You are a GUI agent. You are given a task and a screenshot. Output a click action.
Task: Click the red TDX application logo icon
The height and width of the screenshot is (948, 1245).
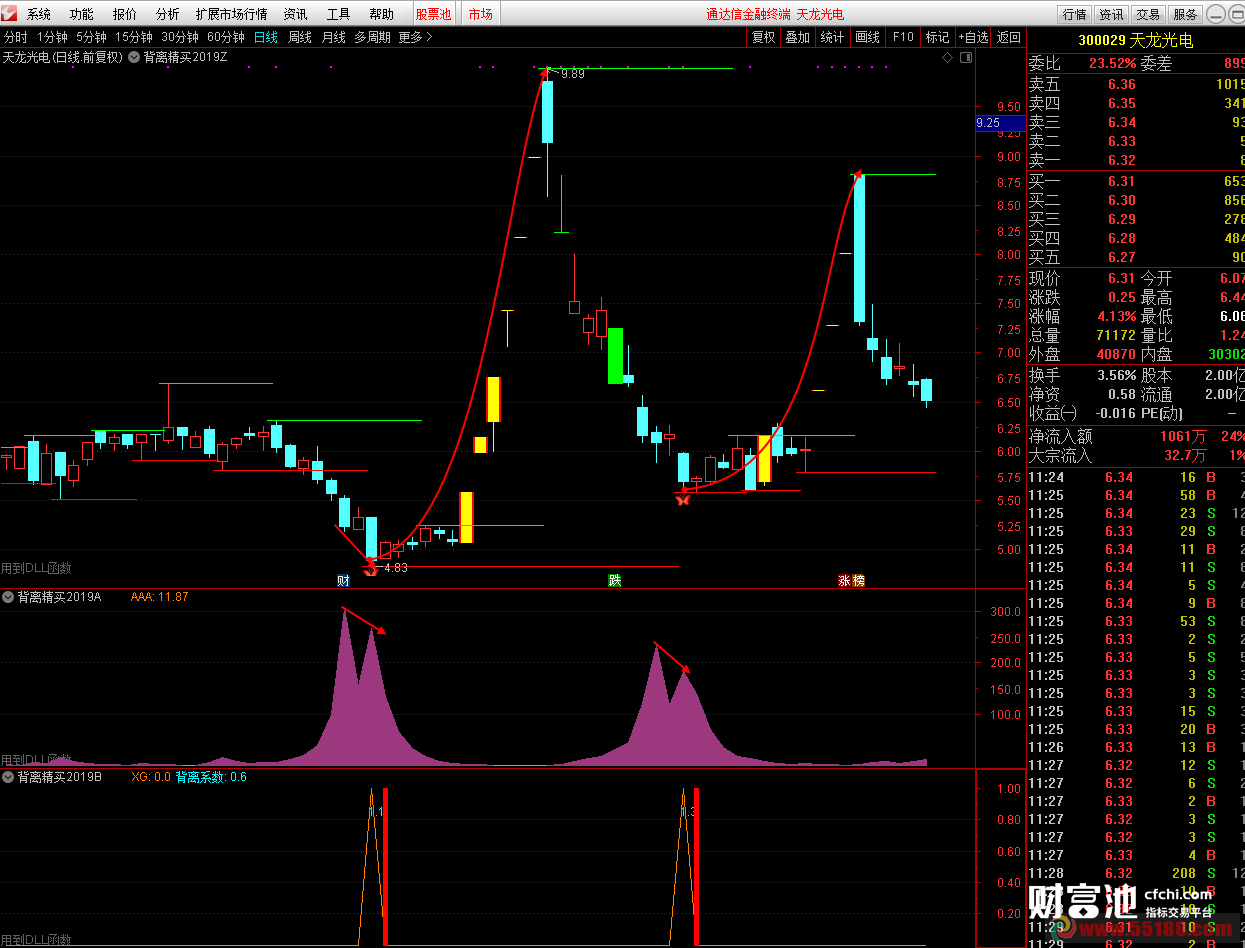point(9,14)
